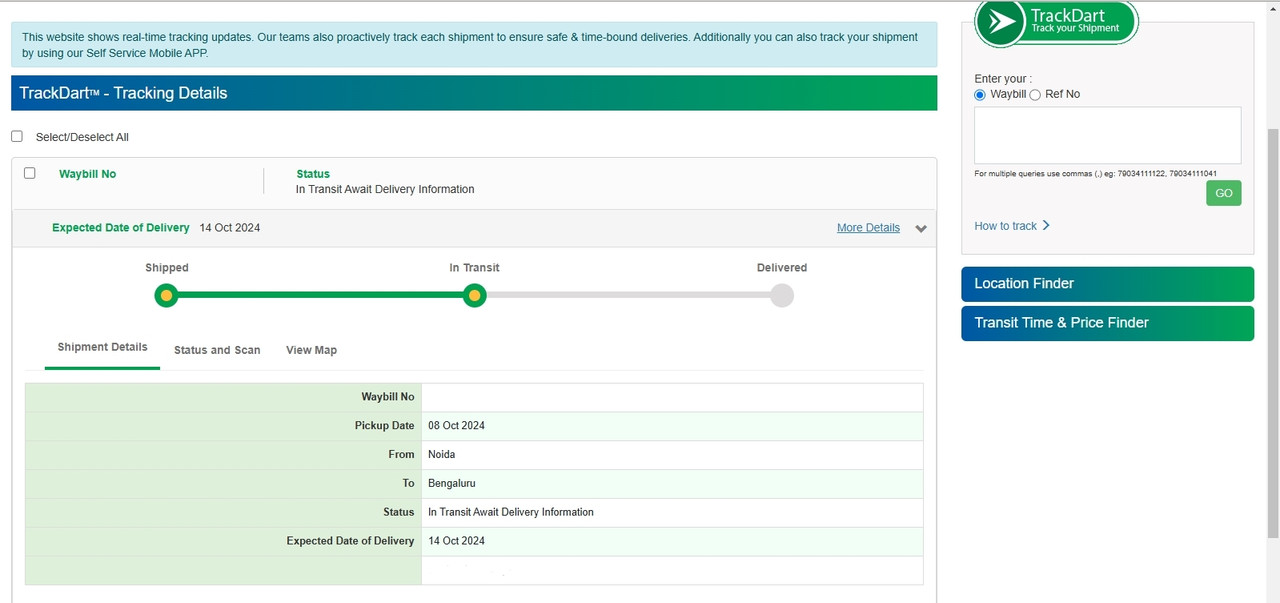Click the Shipped progress step circle
1280x603 pixels.
[166, 296]
